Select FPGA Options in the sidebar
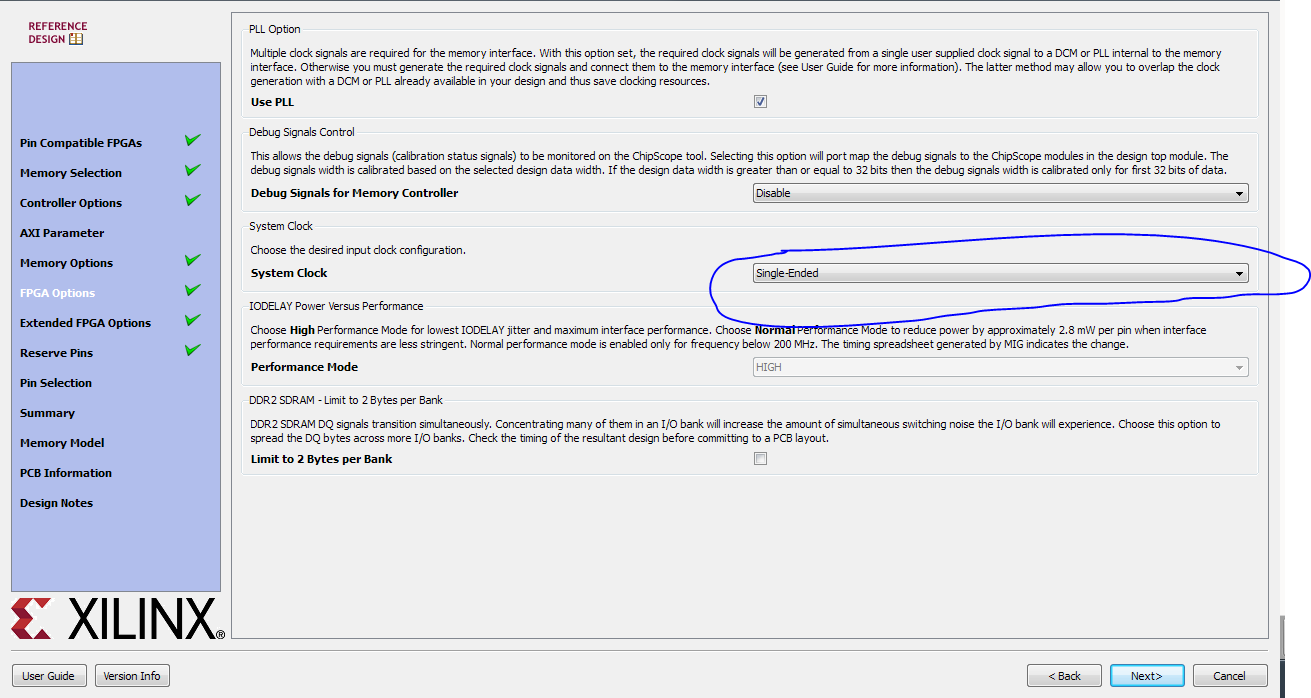 (x=57, y=293)
